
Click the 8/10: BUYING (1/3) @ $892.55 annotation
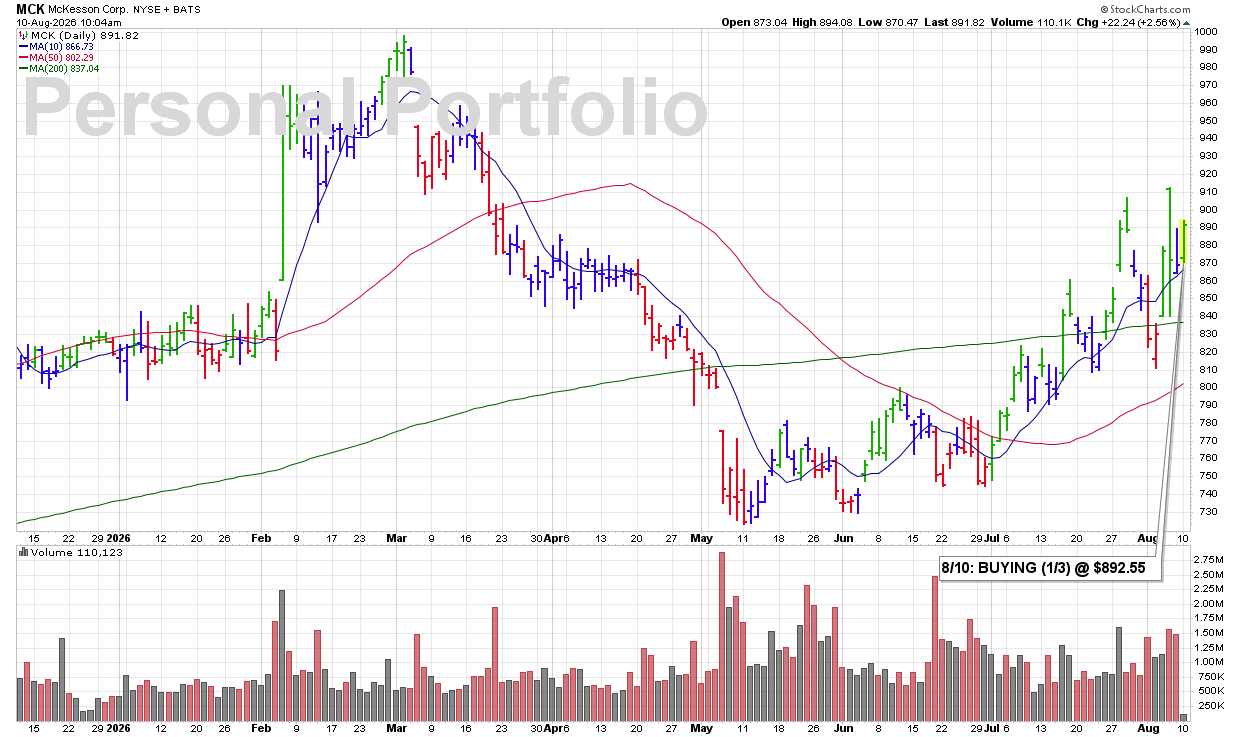coord(1050,568)
